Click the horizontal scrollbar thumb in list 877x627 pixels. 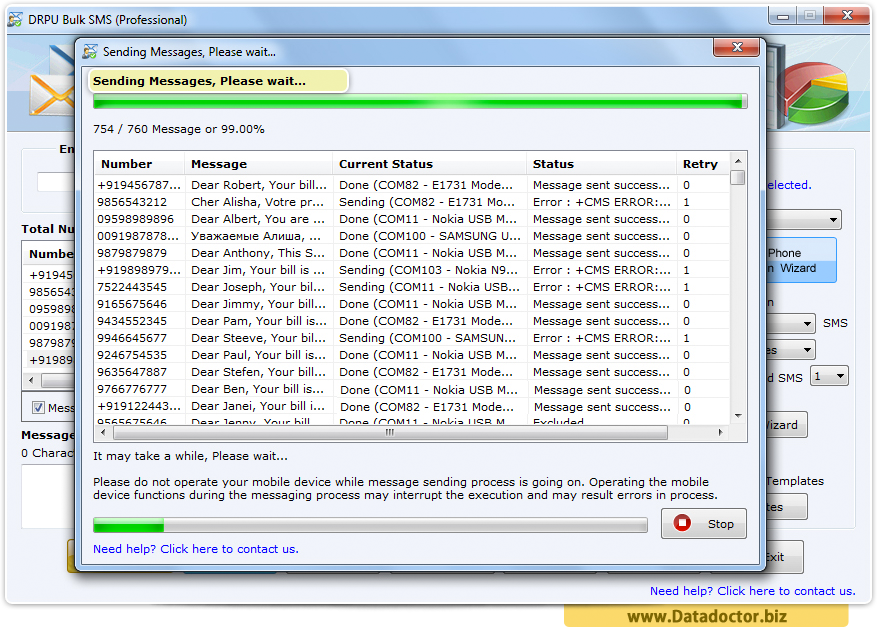(x=390, y=432)
